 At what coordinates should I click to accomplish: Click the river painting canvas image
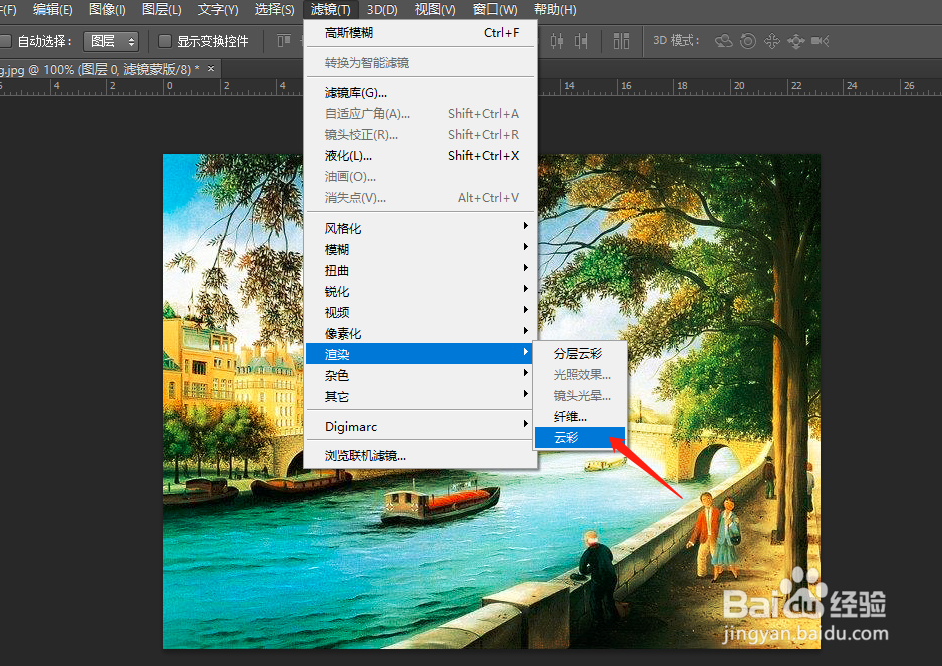pyautogui.click(x=492, y=401)
